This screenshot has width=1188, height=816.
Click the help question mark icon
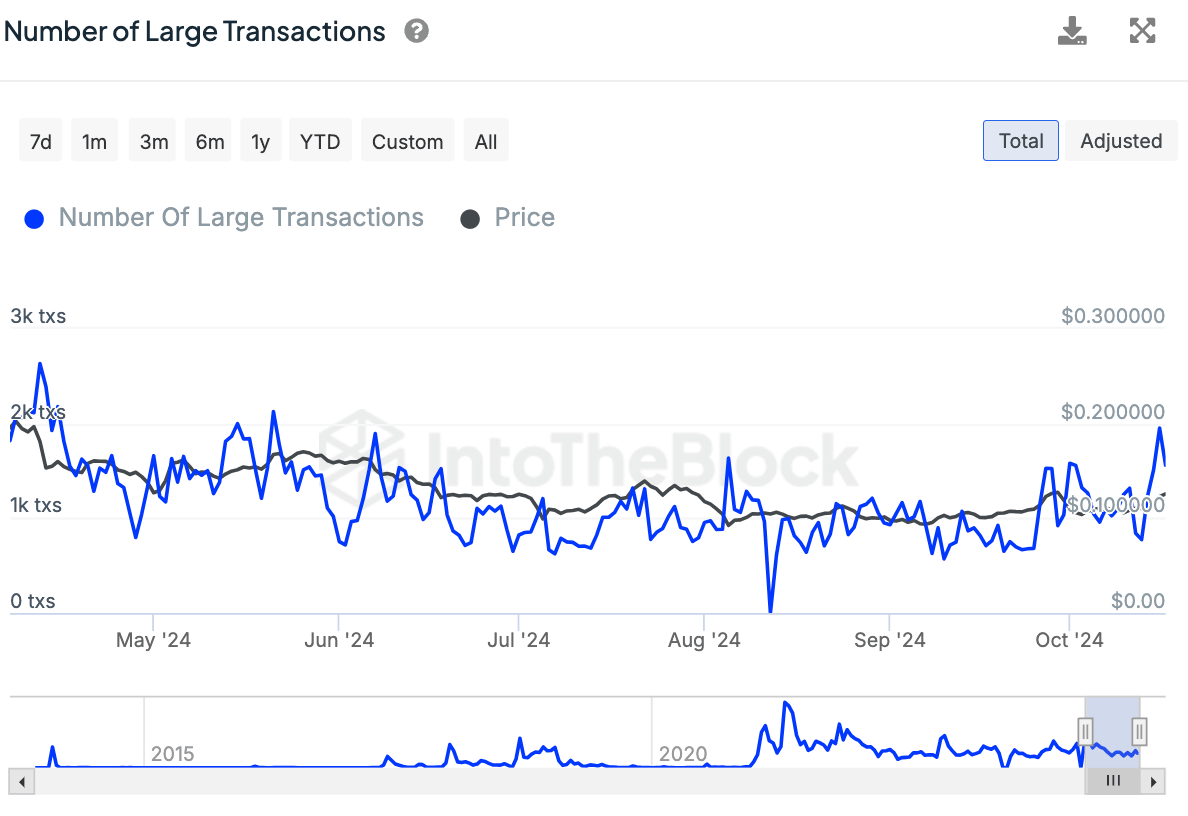tap(416, 31)
